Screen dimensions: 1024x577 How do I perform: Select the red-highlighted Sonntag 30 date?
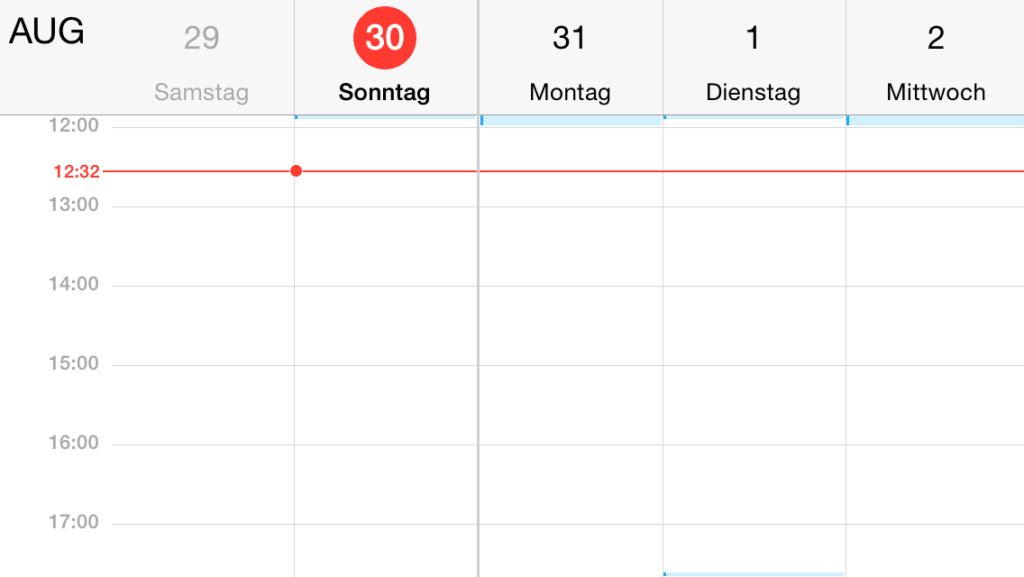point(385,39)
